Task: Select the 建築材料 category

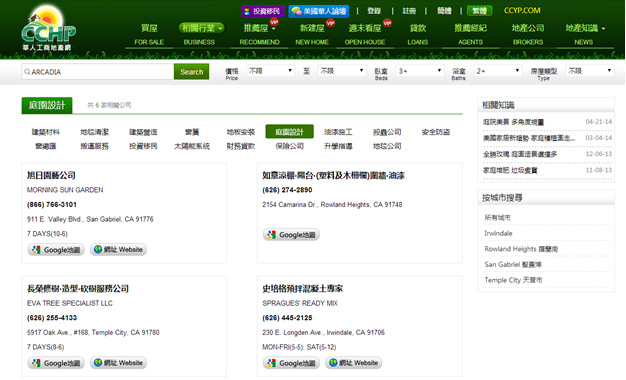Action: click(46, 132)
